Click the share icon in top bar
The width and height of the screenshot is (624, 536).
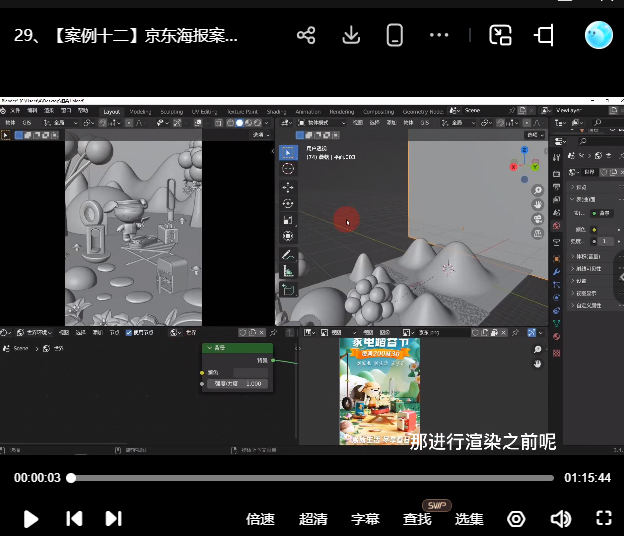[306, 36]
